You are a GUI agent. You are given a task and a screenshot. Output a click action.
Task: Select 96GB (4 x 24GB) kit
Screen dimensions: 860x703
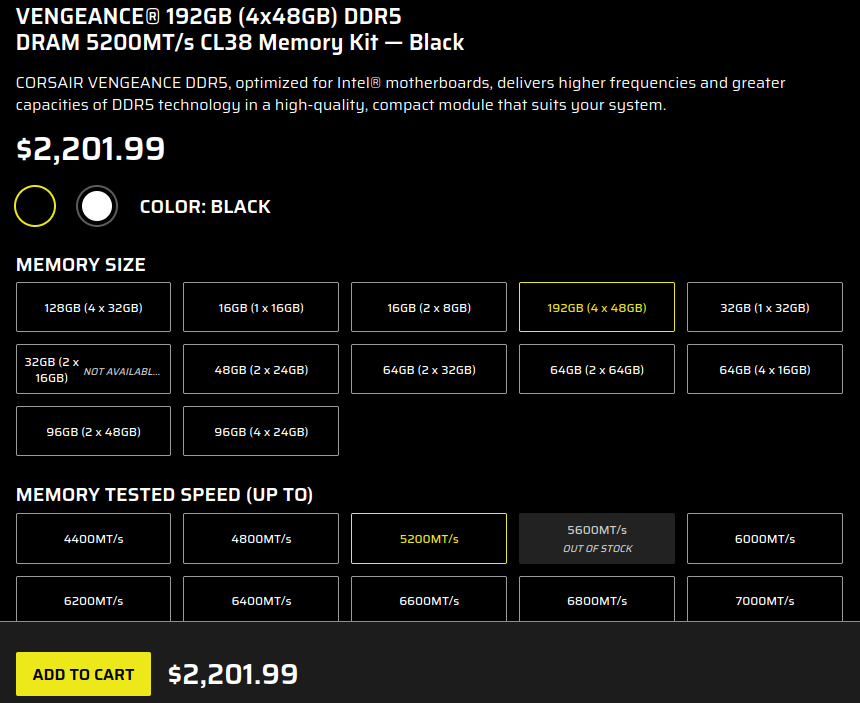[x=261, y=431]
